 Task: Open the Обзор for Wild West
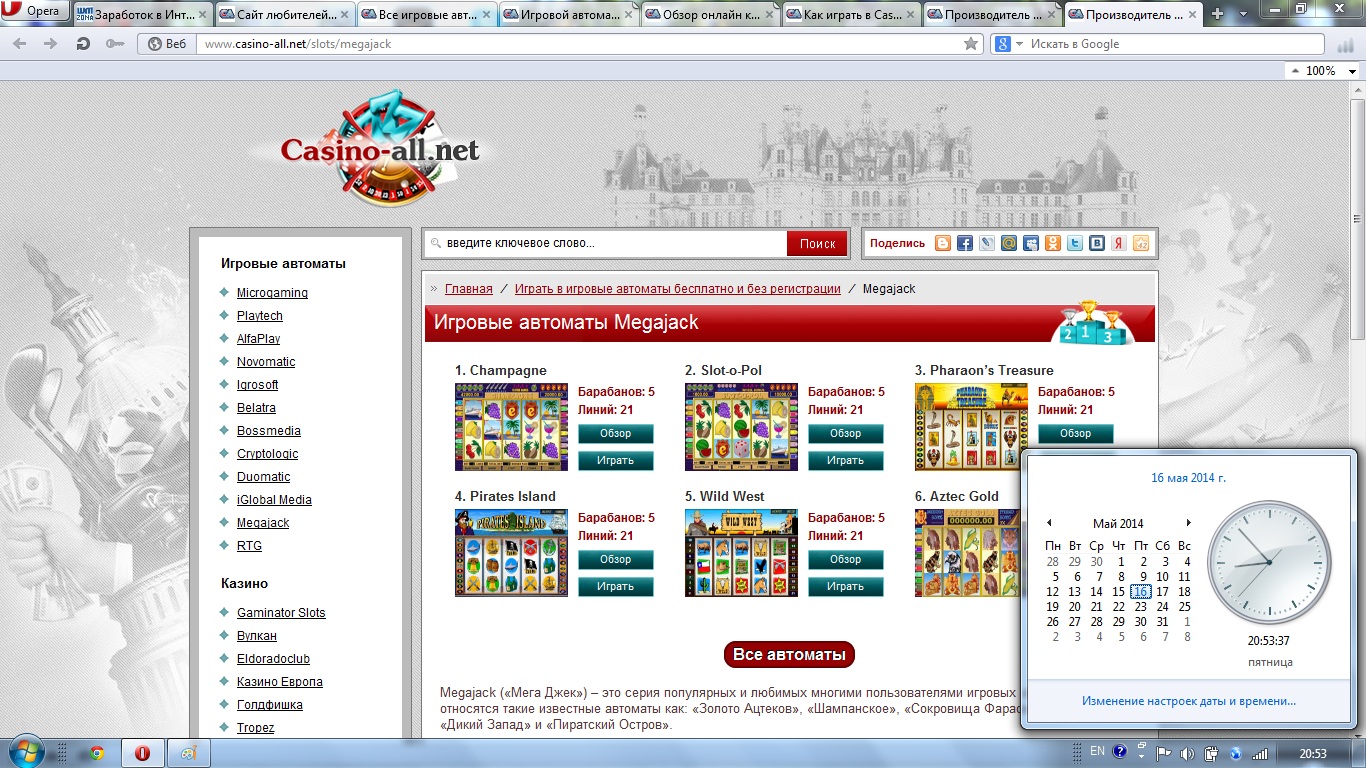(x=845, y=560)
